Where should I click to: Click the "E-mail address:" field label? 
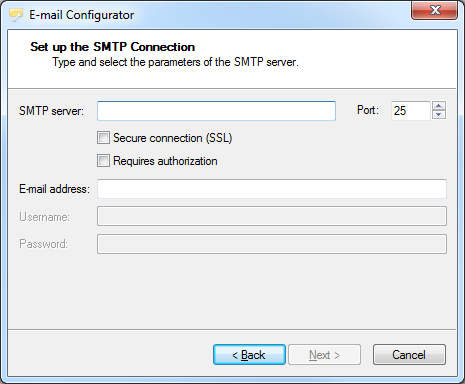coord(54,189)
